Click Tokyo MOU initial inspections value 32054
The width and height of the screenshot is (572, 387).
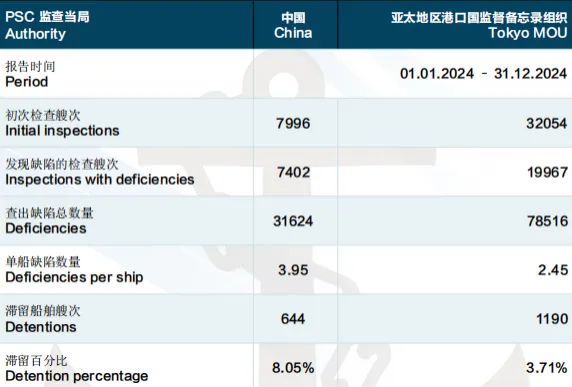pyautogui.click(x=546, y=123)
